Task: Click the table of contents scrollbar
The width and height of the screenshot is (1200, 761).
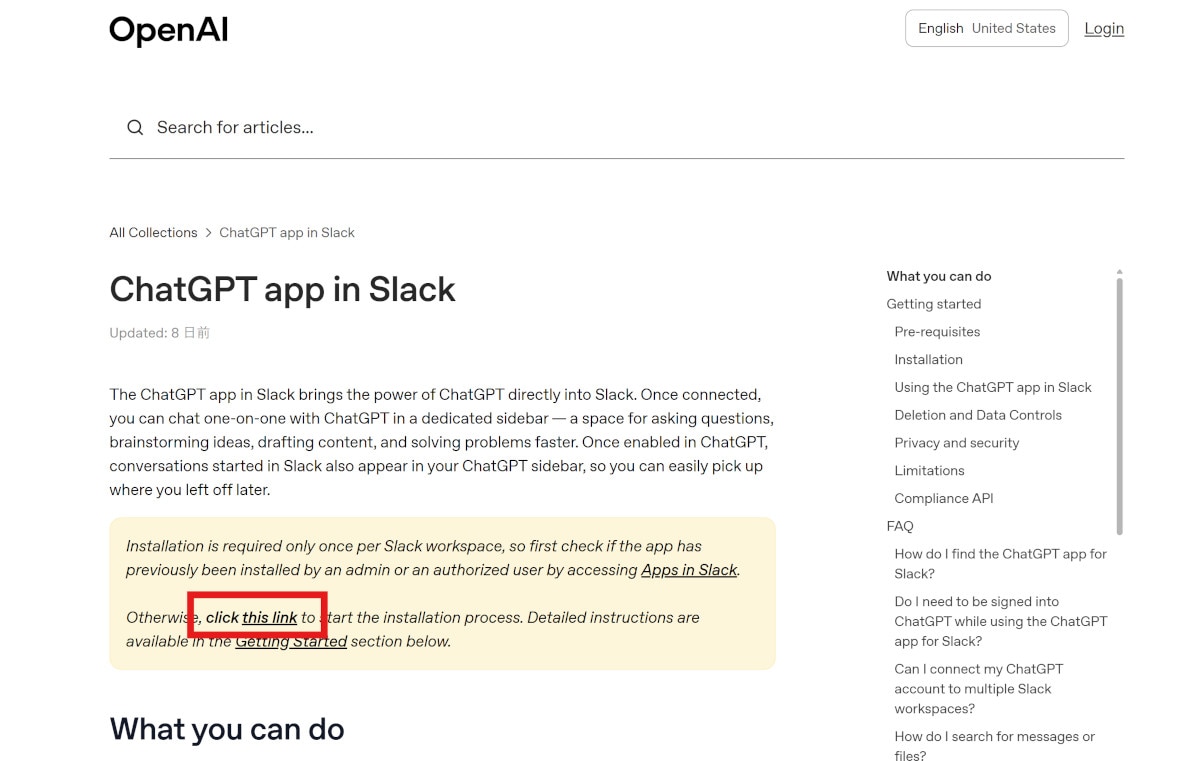Action: coord(1119,400)
